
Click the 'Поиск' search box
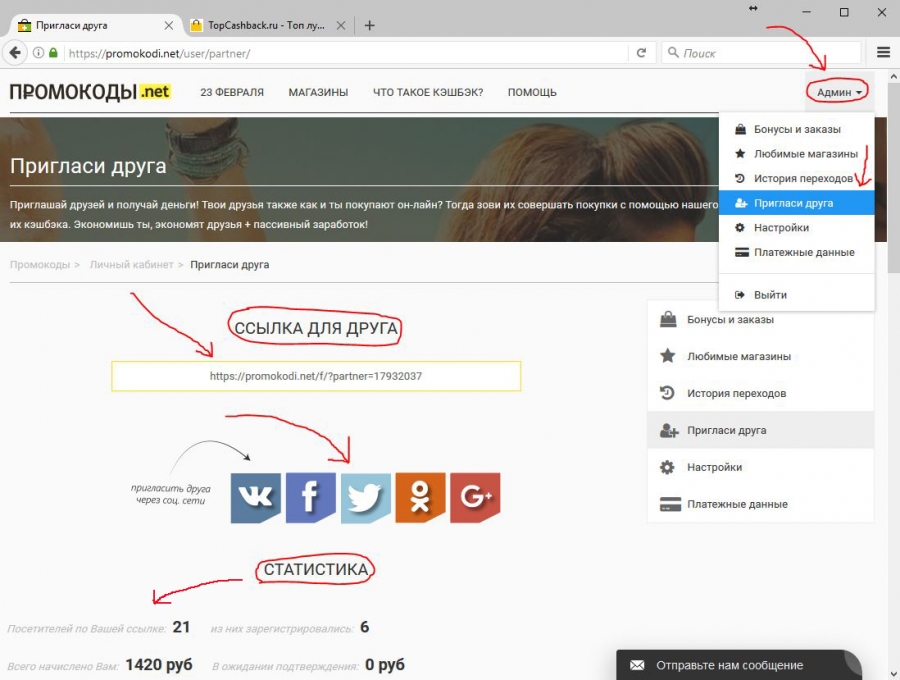point(761,53)
